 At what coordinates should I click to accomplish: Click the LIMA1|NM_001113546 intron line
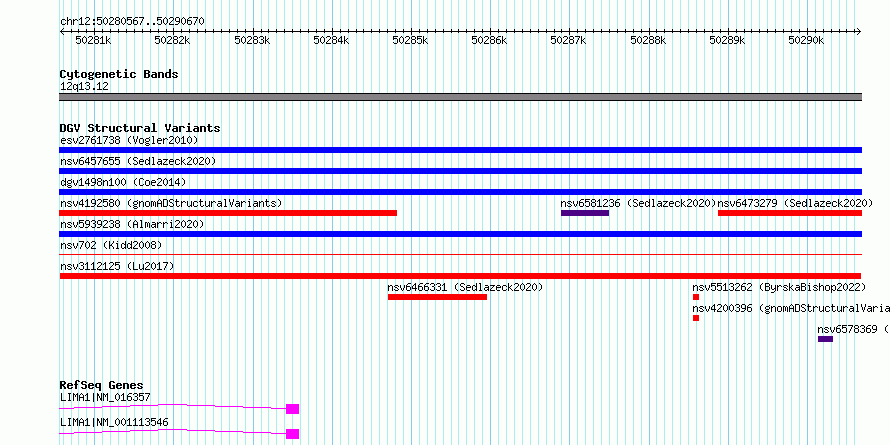(x=173, y=431)
